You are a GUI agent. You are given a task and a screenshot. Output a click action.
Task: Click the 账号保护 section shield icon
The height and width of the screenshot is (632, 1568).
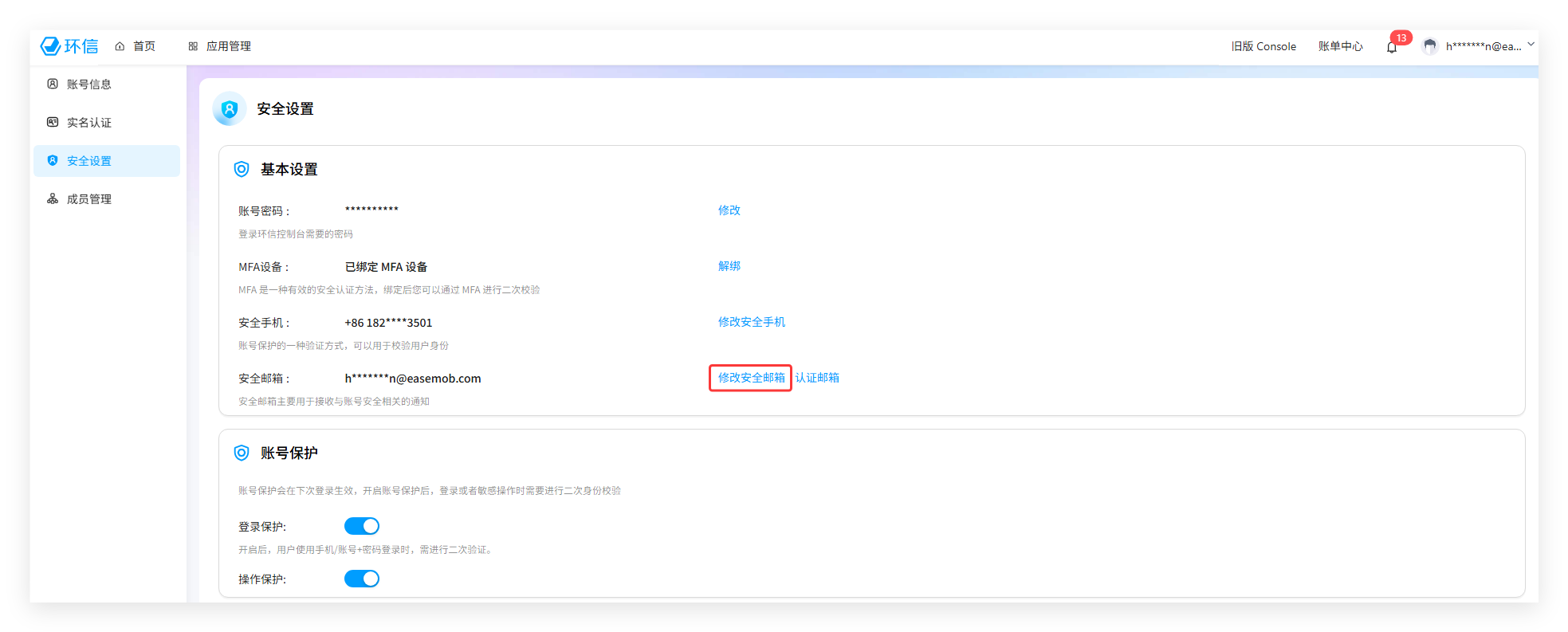pyautogui.click(x=242, y=453)
